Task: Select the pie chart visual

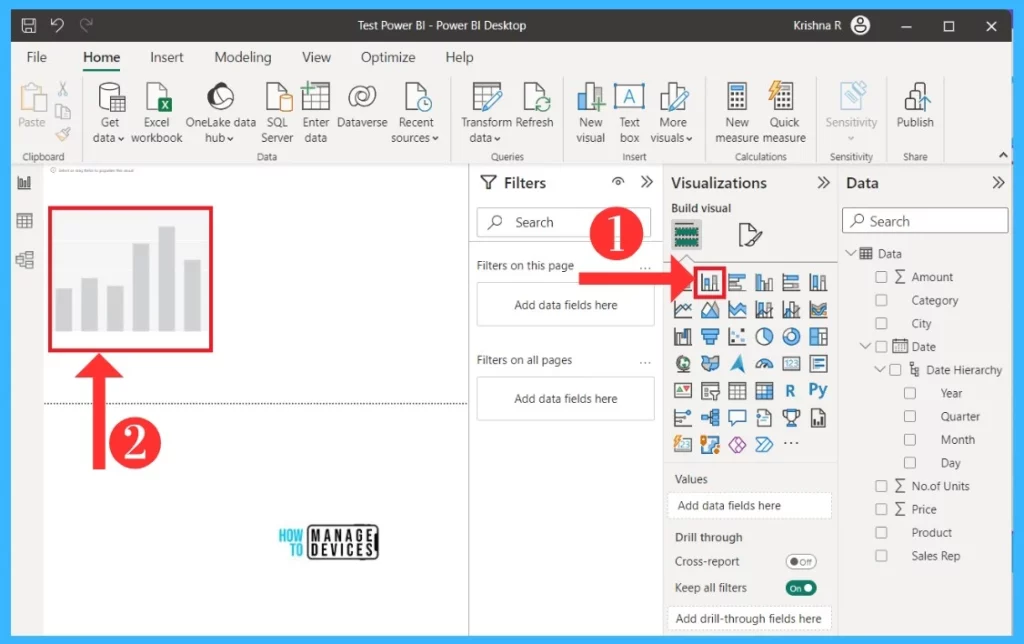Action: 764,336
